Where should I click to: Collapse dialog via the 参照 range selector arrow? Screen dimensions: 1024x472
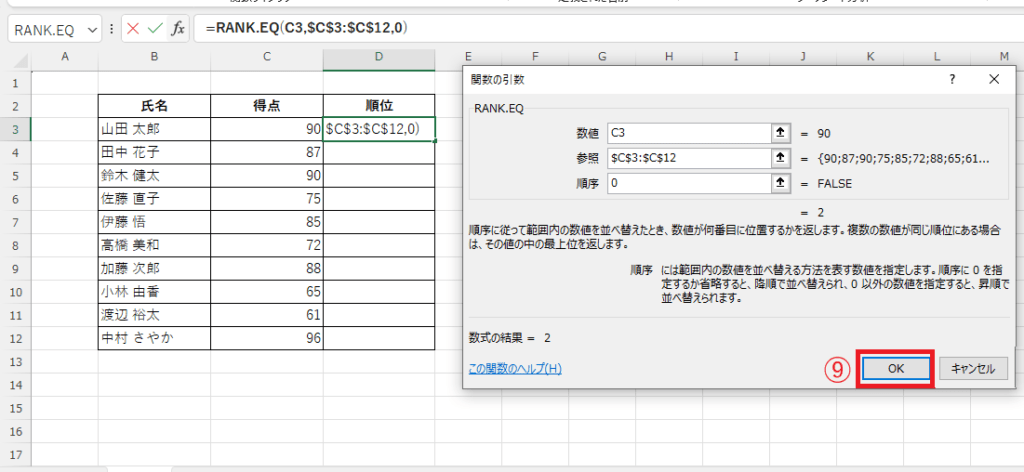(779, 159)
